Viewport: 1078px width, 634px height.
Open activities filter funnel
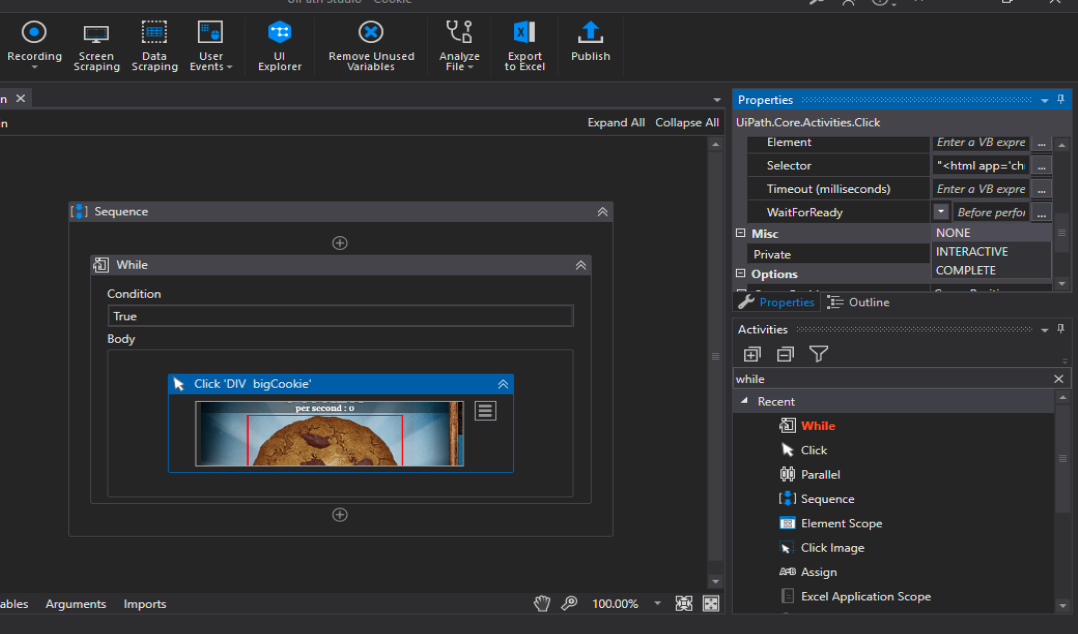pos(818,354)
